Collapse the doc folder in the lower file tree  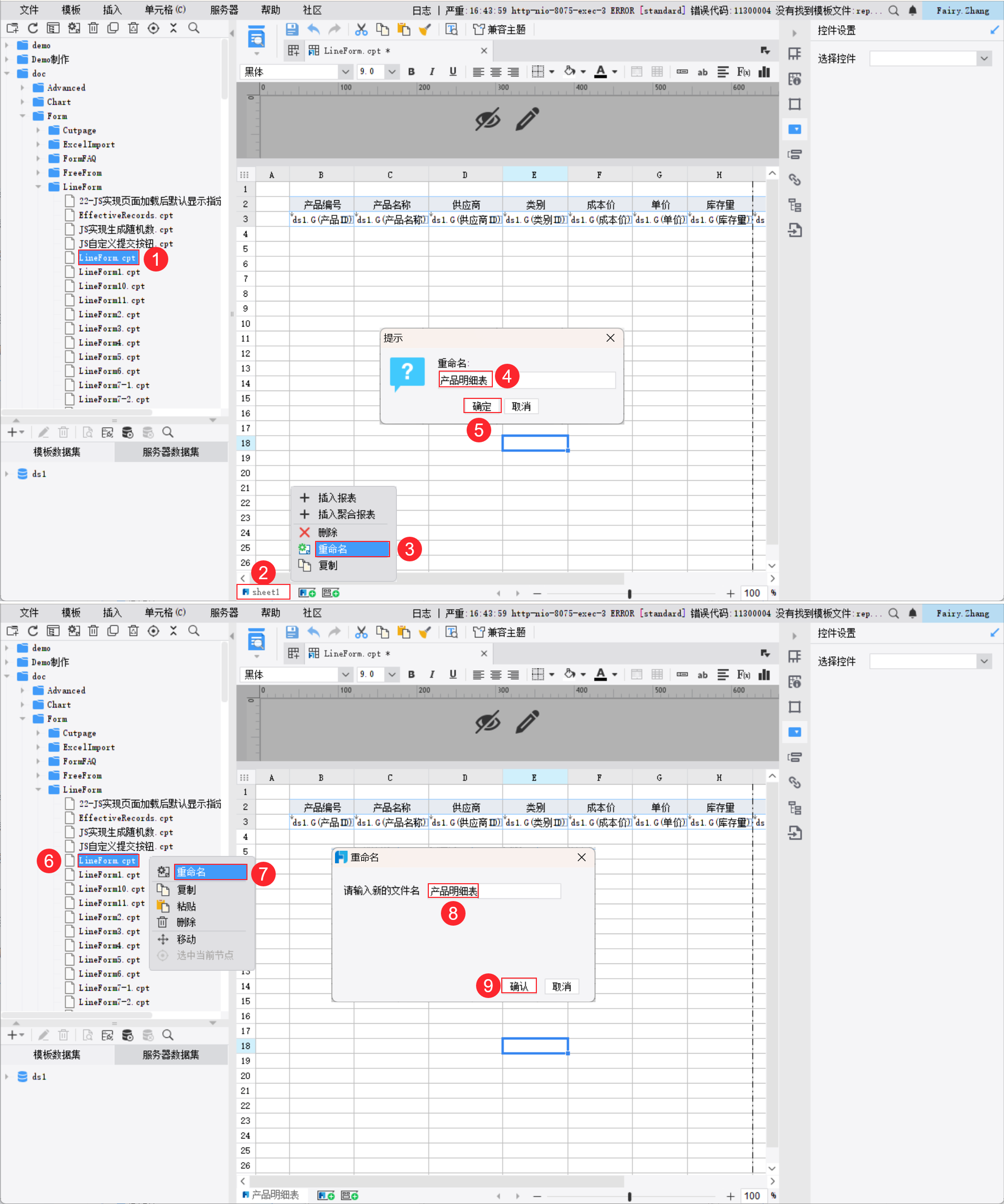(7, 676)
